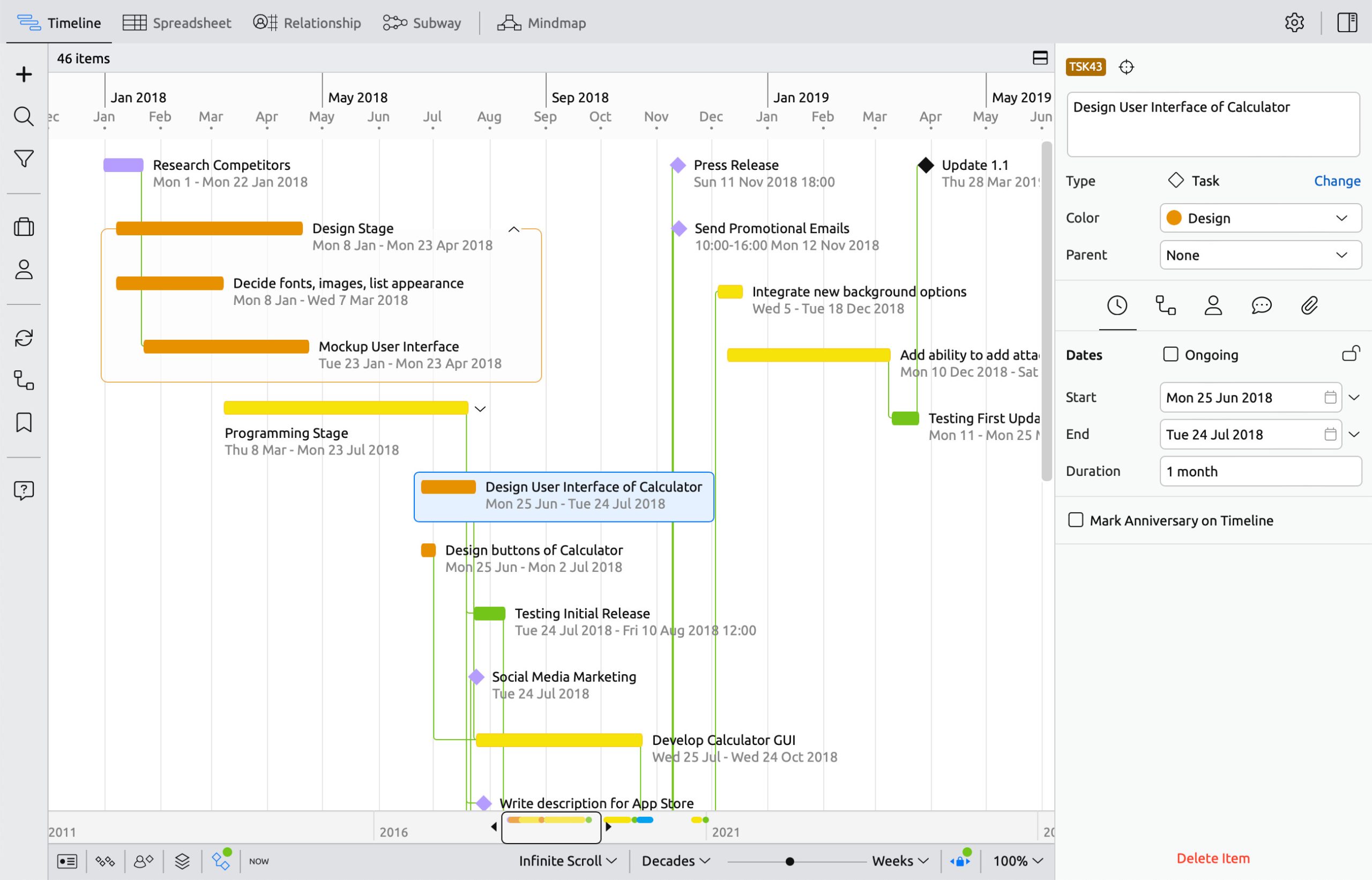Check Mark Anniversary on Timeline
Viewport: 1372px width, 880px height.
1076,520
